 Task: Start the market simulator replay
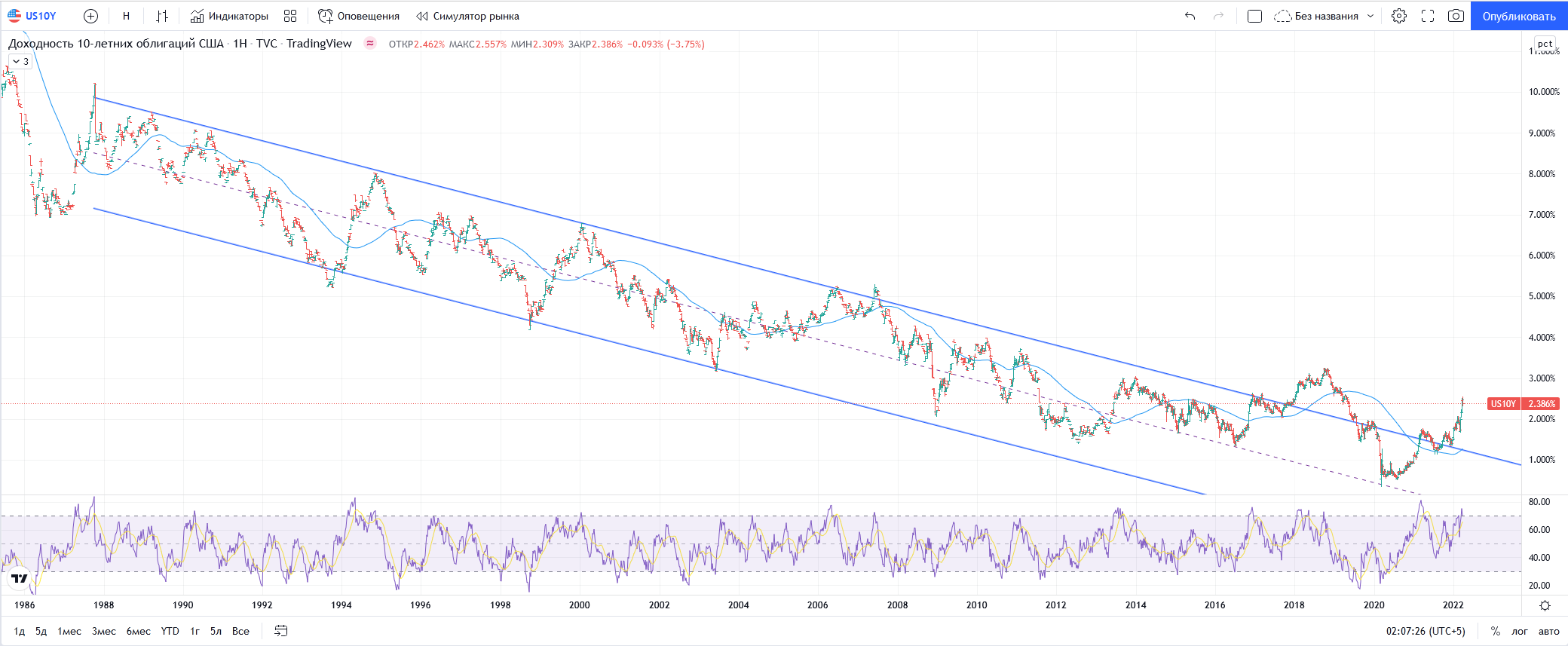[x=467, y=16]
